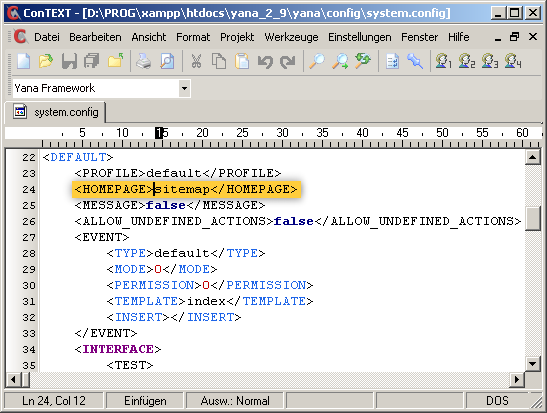Click the vertical scrollbar down arrow

[532, 364]
